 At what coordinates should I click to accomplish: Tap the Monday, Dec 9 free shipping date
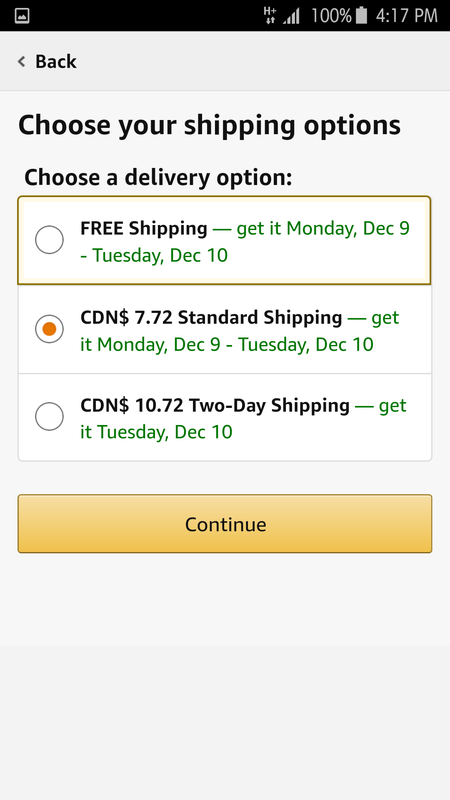[348, 228]
